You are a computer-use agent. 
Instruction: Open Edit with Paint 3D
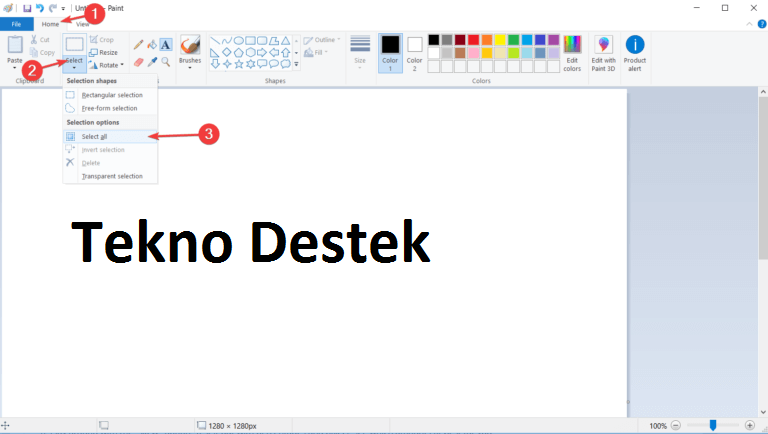tap(603, 52)
